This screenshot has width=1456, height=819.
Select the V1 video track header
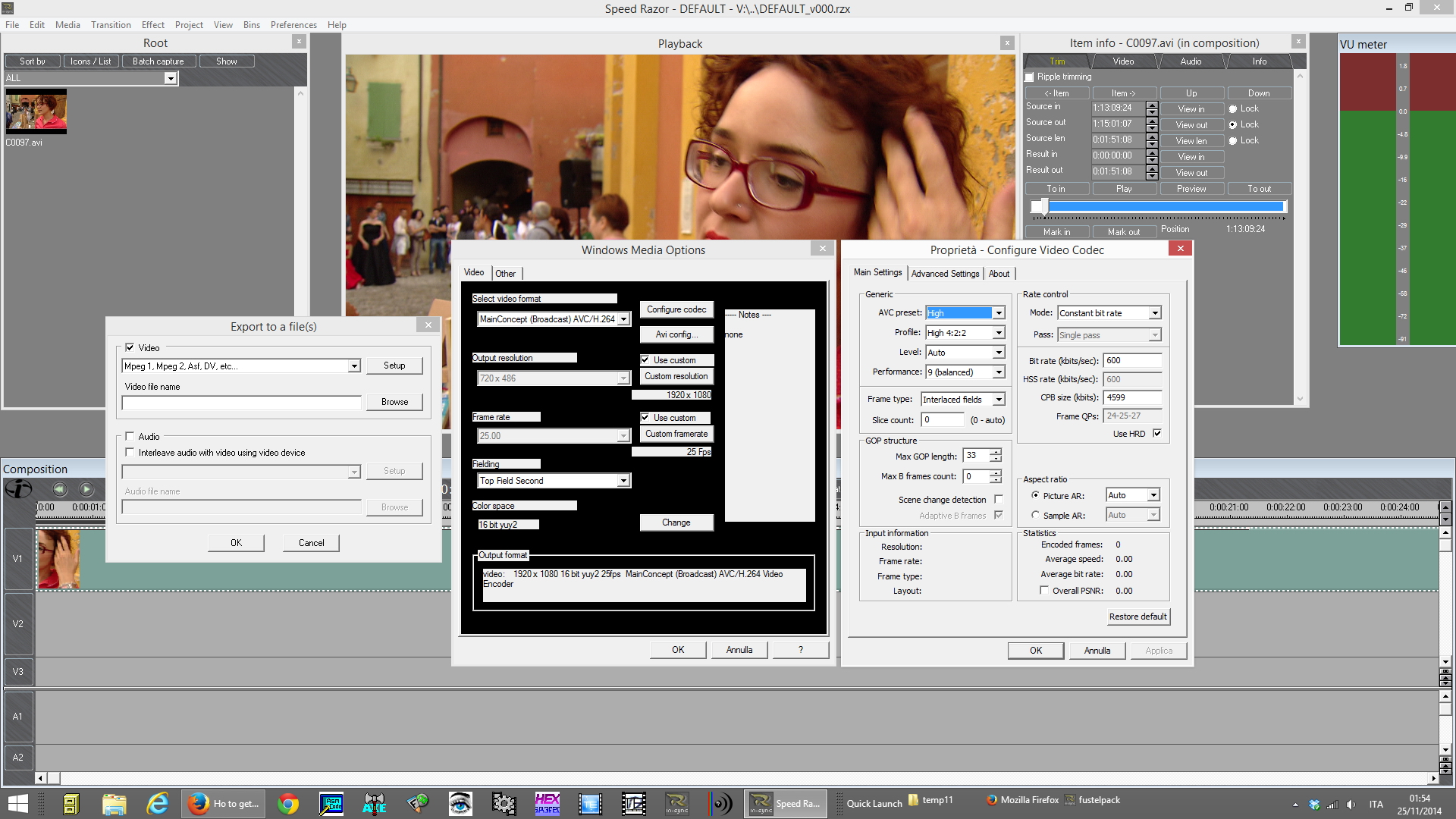[x=18, y=559]
